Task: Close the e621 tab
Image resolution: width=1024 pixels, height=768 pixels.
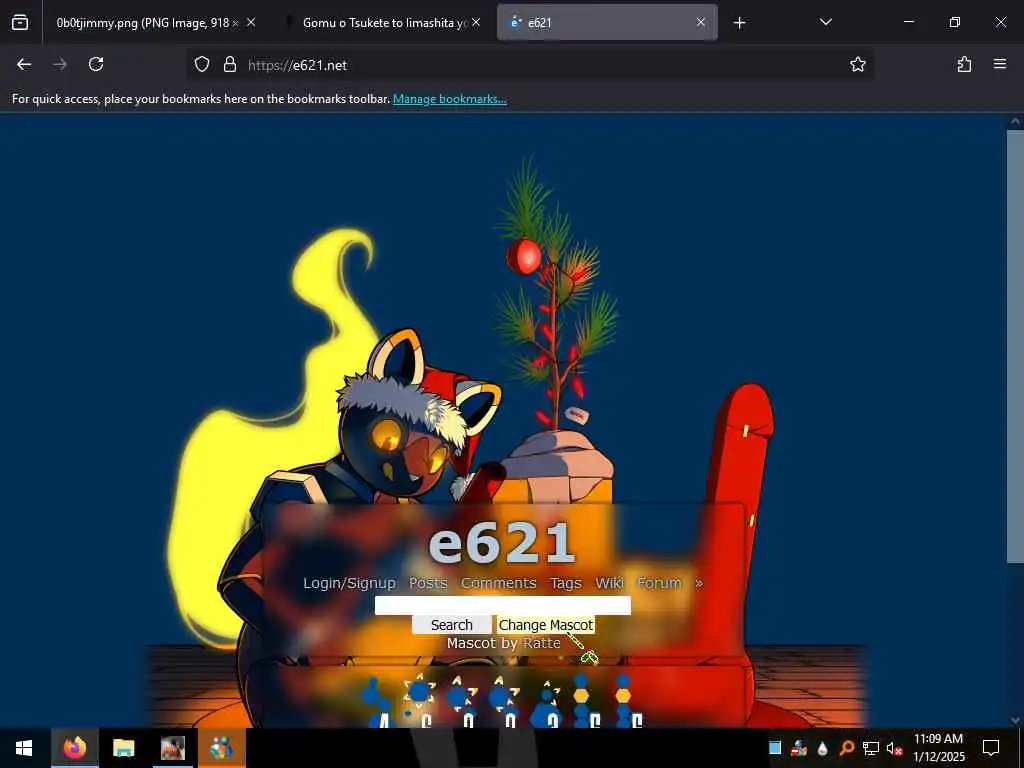Action: 701,22
